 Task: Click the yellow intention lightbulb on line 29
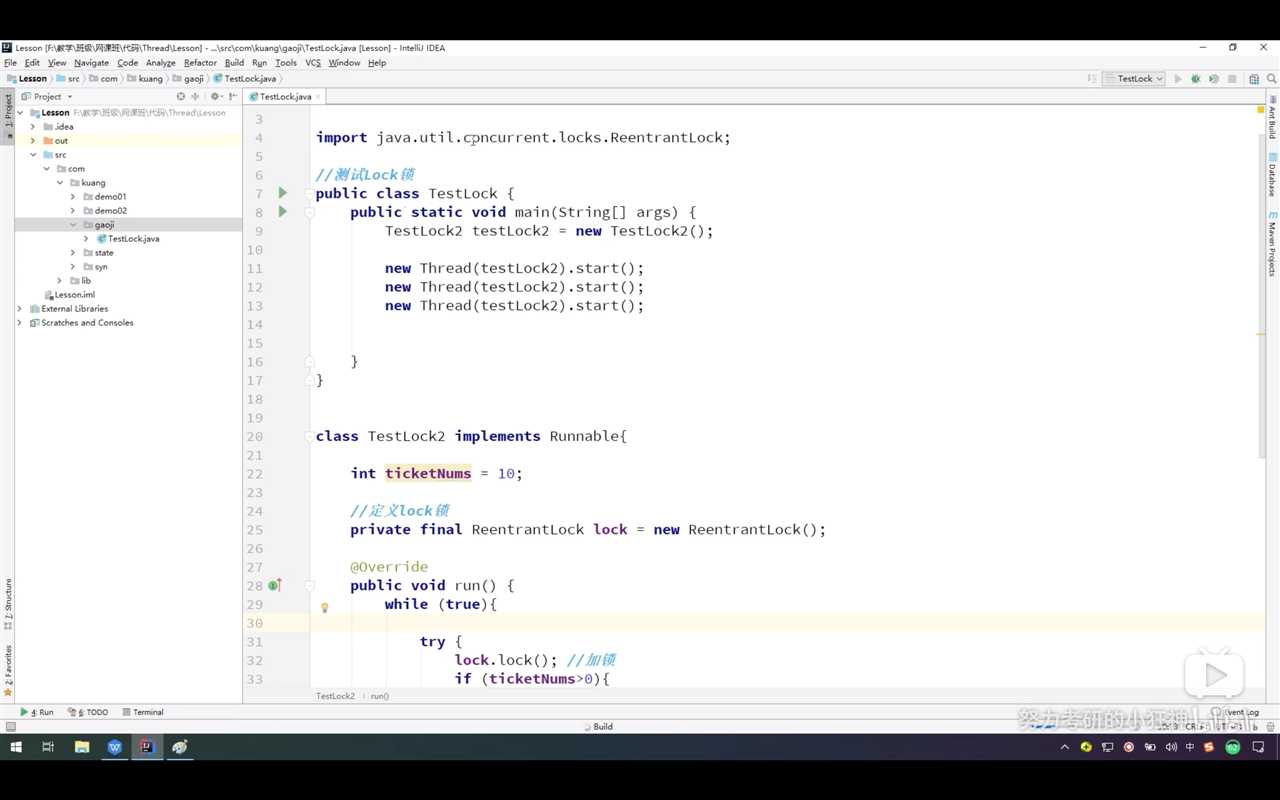click(x=324, y=607)
